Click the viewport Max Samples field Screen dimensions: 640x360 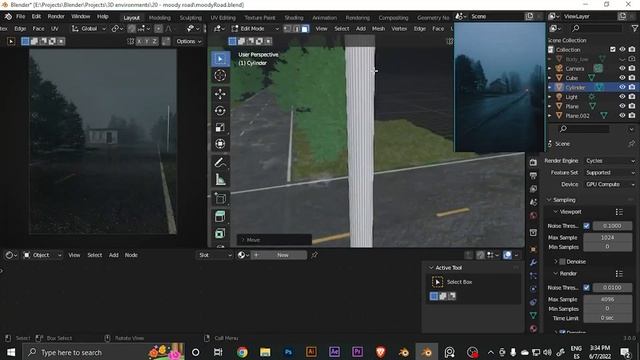(x=608, y=238)
